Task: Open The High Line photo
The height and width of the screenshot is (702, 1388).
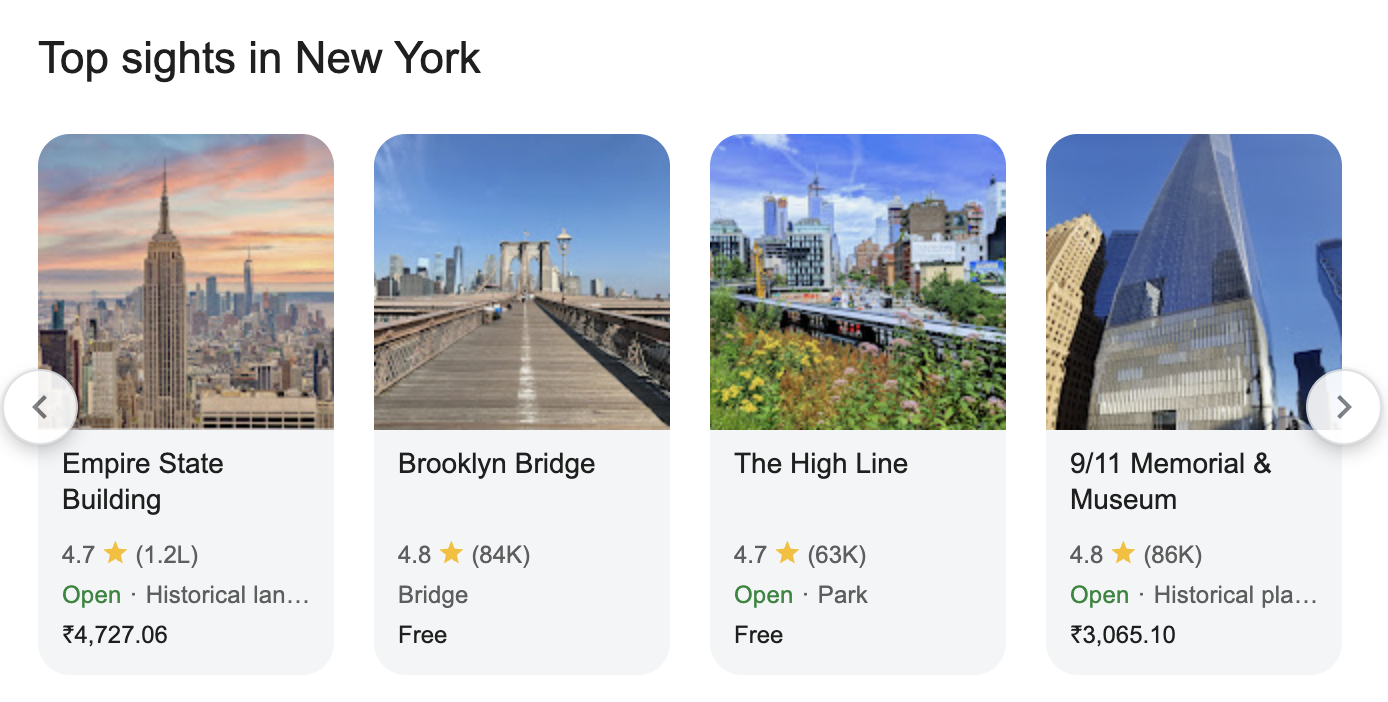Action: (857, 282)
